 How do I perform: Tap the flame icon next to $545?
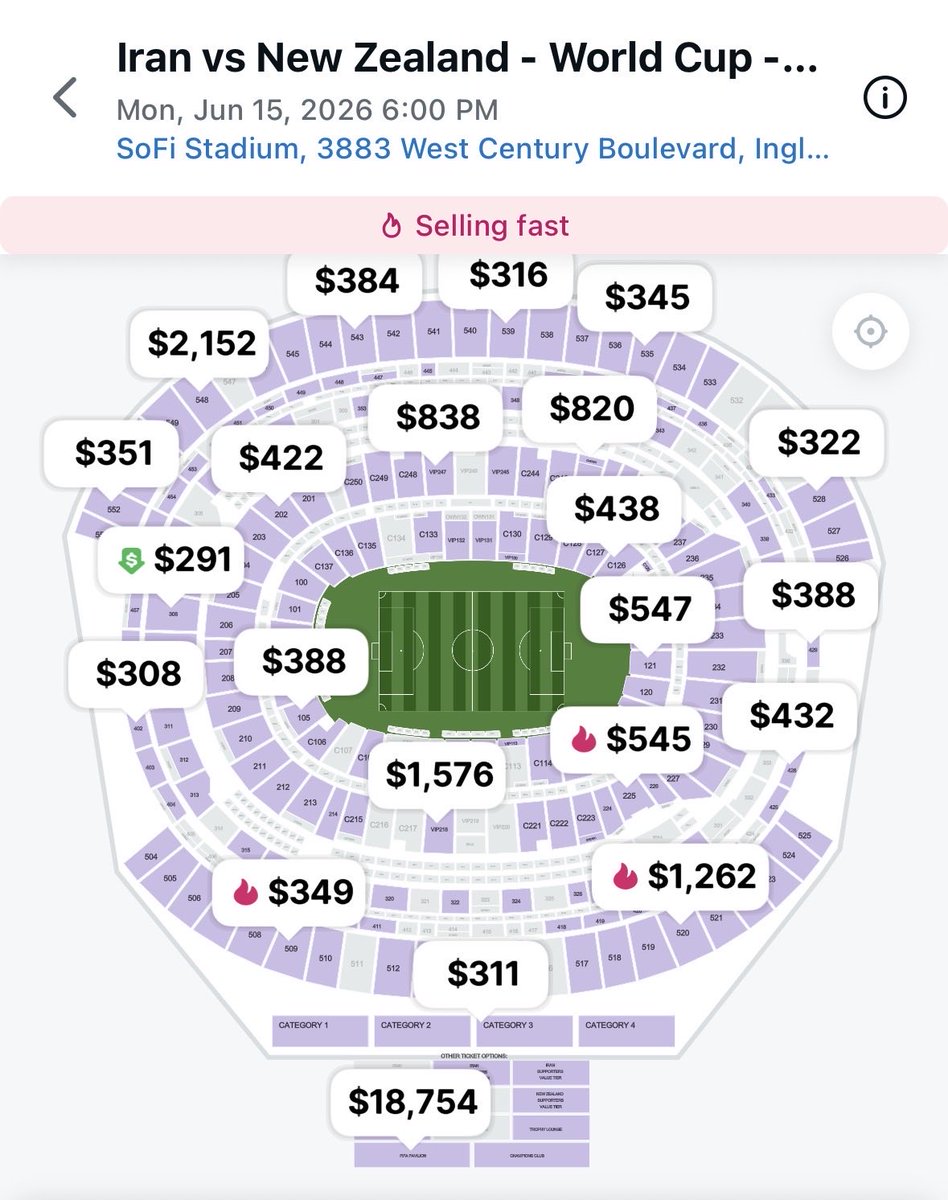coord(583,739)
